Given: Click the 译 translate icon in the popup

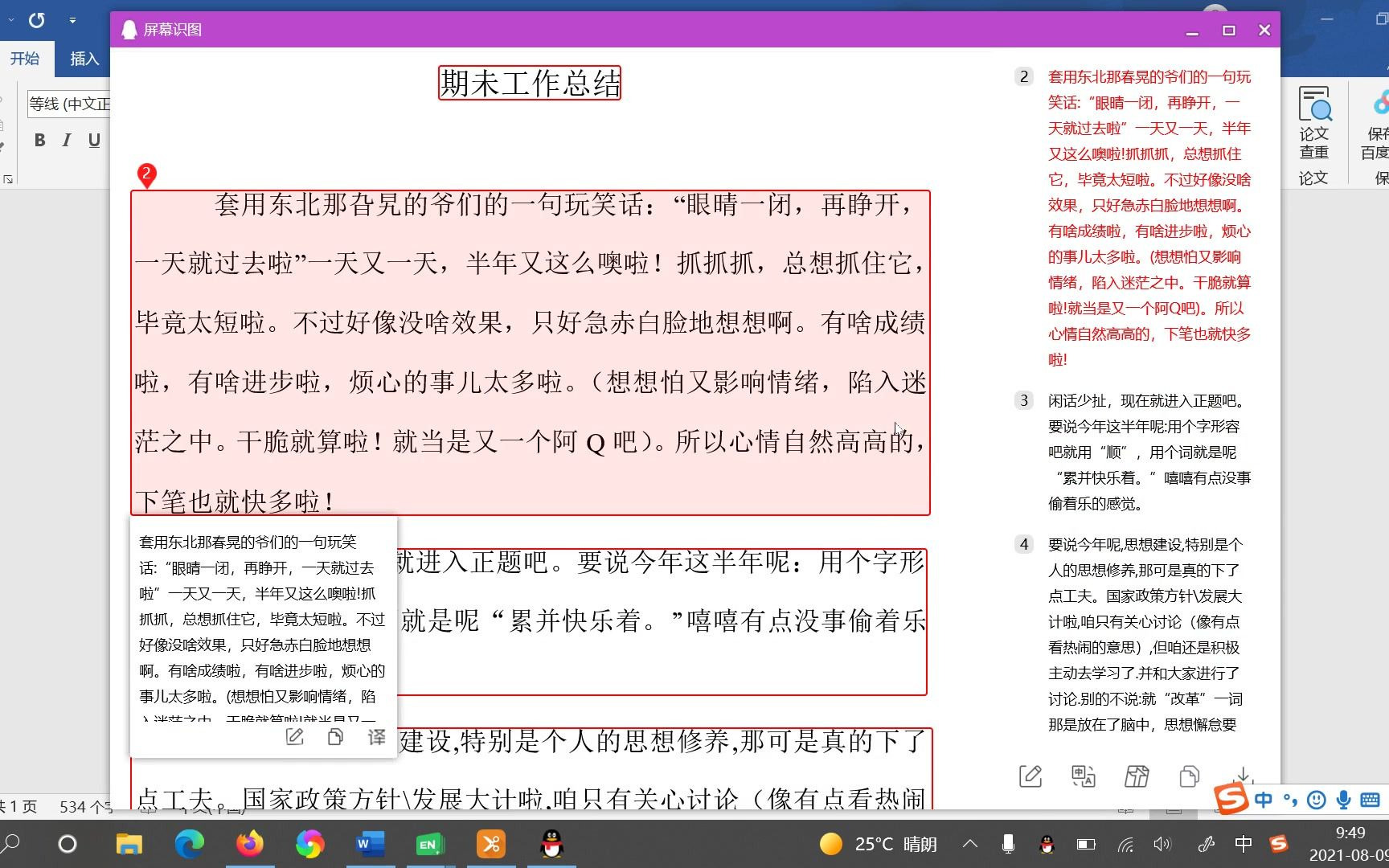Looking at the screenshot, I should pyautogui.click(x=376, y=737).
